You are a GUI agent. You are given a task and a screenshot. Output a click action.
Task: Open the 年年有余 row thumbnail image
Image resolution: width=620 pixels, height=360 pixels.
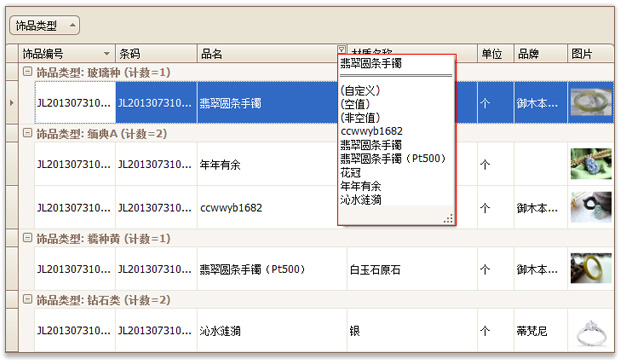pyautogui.click(x=590, y=163)
